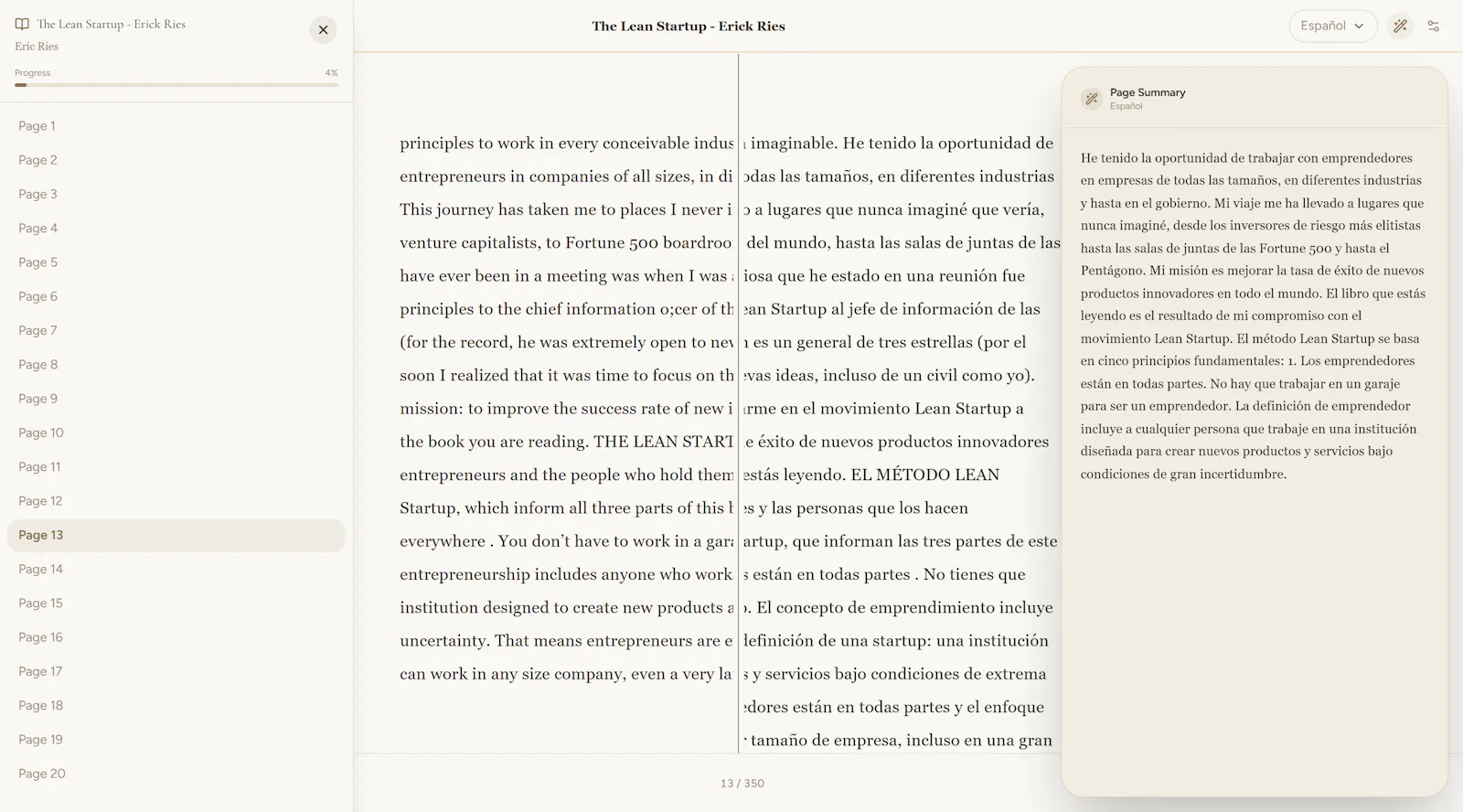Image resolution: width=1463 pixels, height=812 pixels.
Task: Toggle the magic wand page summary button
Action: pyautogui.click(x=1400, y=26)
